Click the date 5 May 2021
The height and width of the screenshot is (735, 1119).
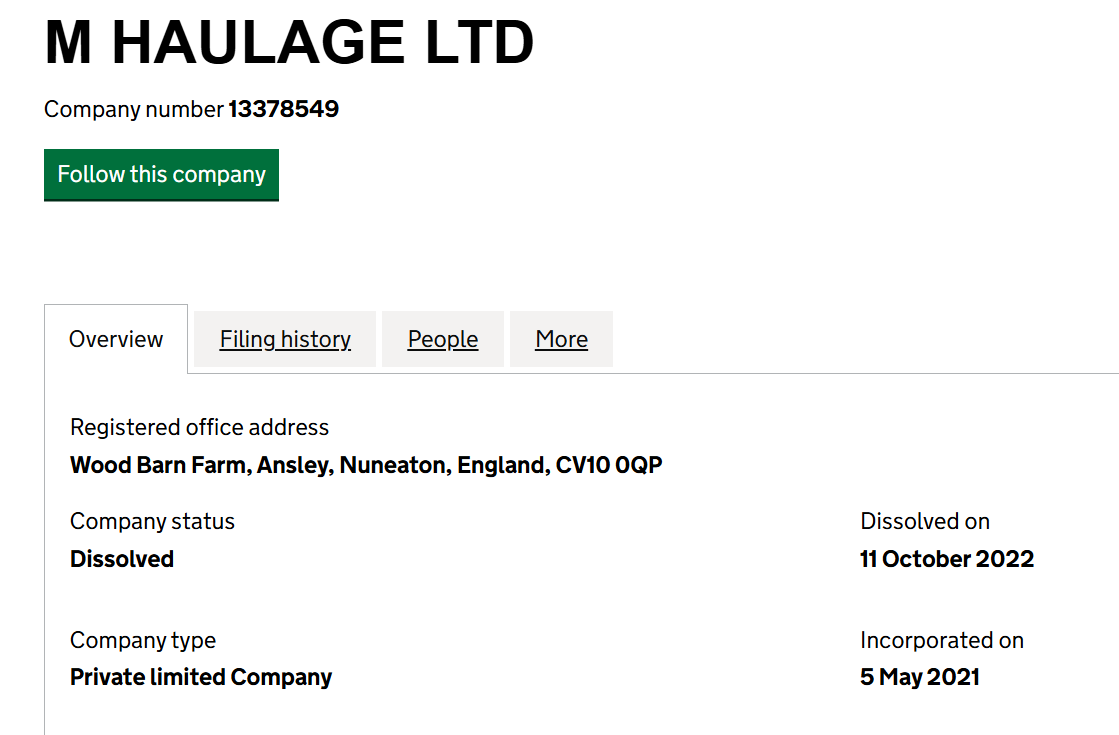[920, 677]
